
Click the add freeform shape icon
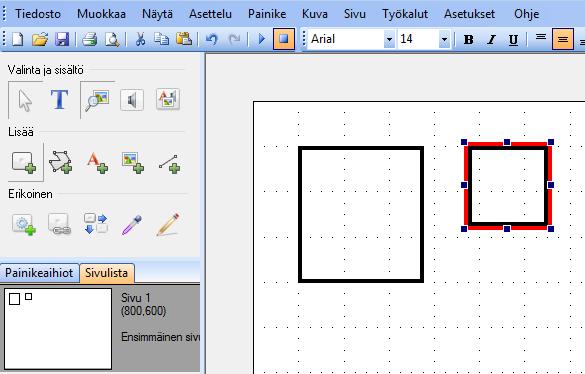[x=60, y=162]
